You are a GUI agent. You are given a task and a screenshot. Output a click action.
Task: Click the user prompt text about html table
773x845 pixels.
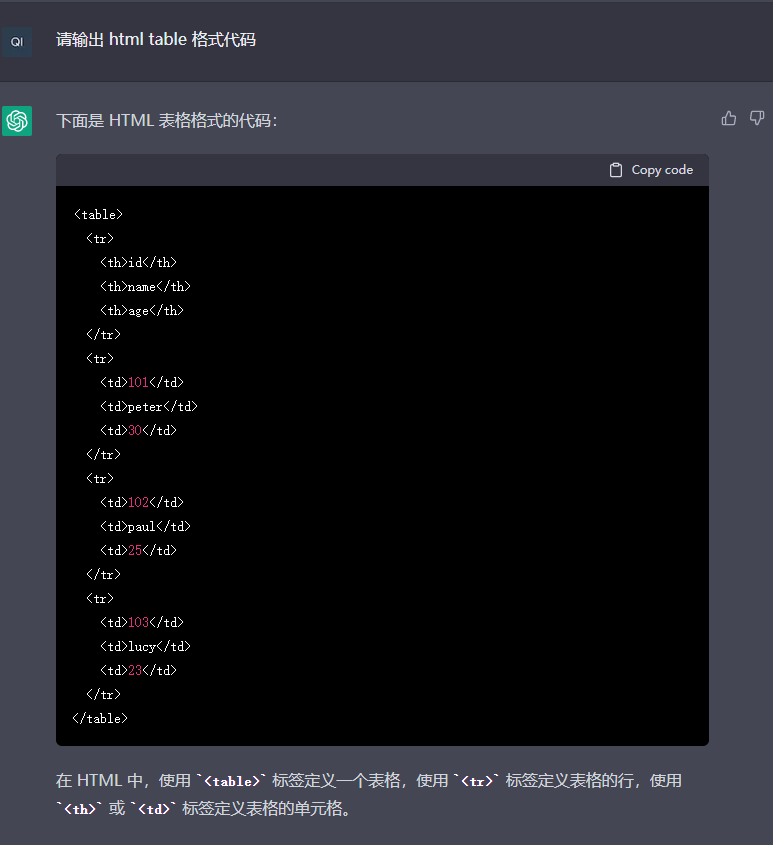[x=156, y=39]
